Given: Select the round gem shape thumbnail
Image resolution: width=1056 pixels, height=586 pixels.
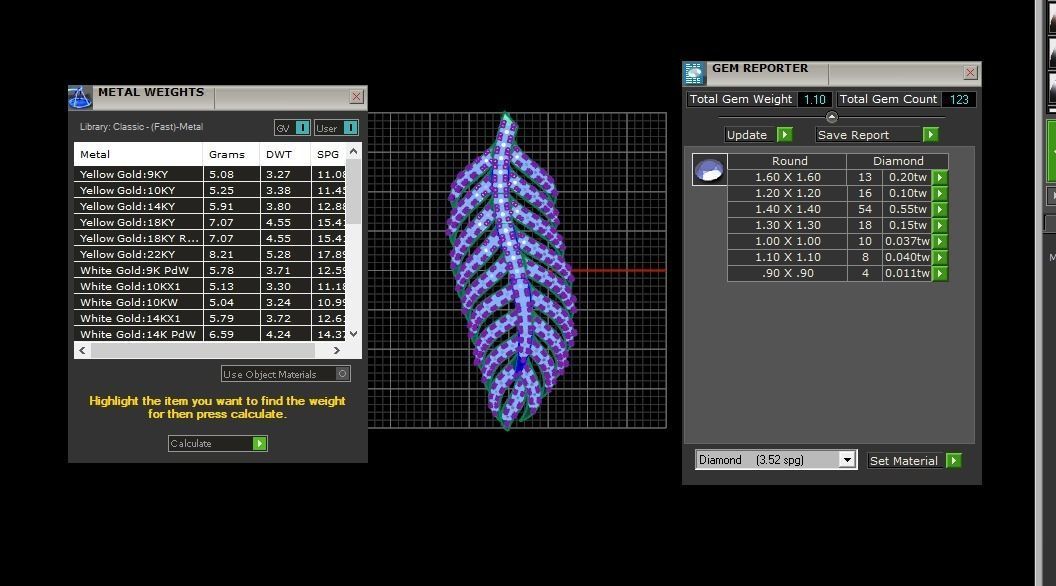Looking at the screenshot, I should coord(709,169).
